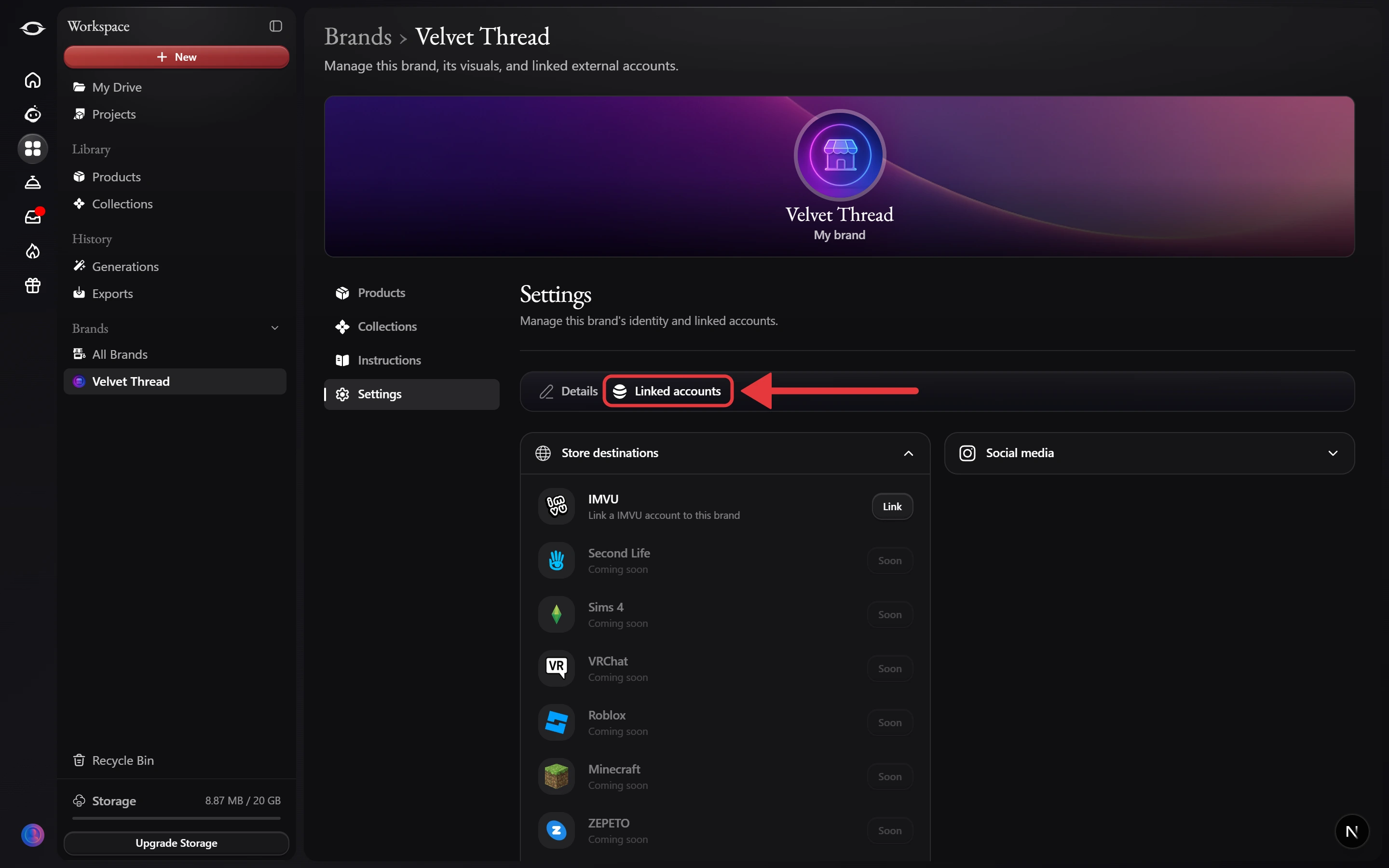This screenshot has width=1389, height=868.
Task: Open Projects in the sidebar
Action: point(175,114)
